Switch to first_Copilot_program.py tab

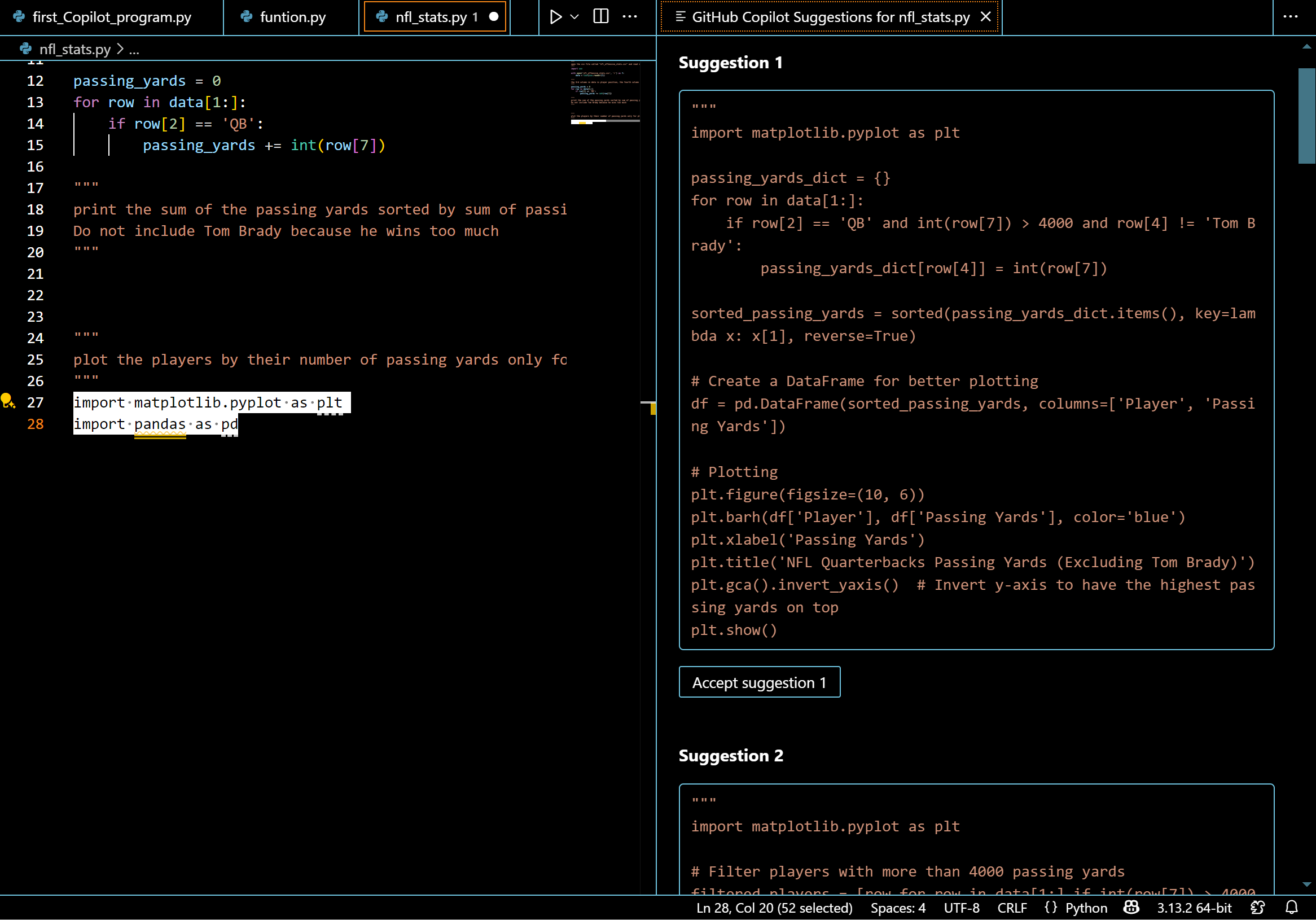111,17
